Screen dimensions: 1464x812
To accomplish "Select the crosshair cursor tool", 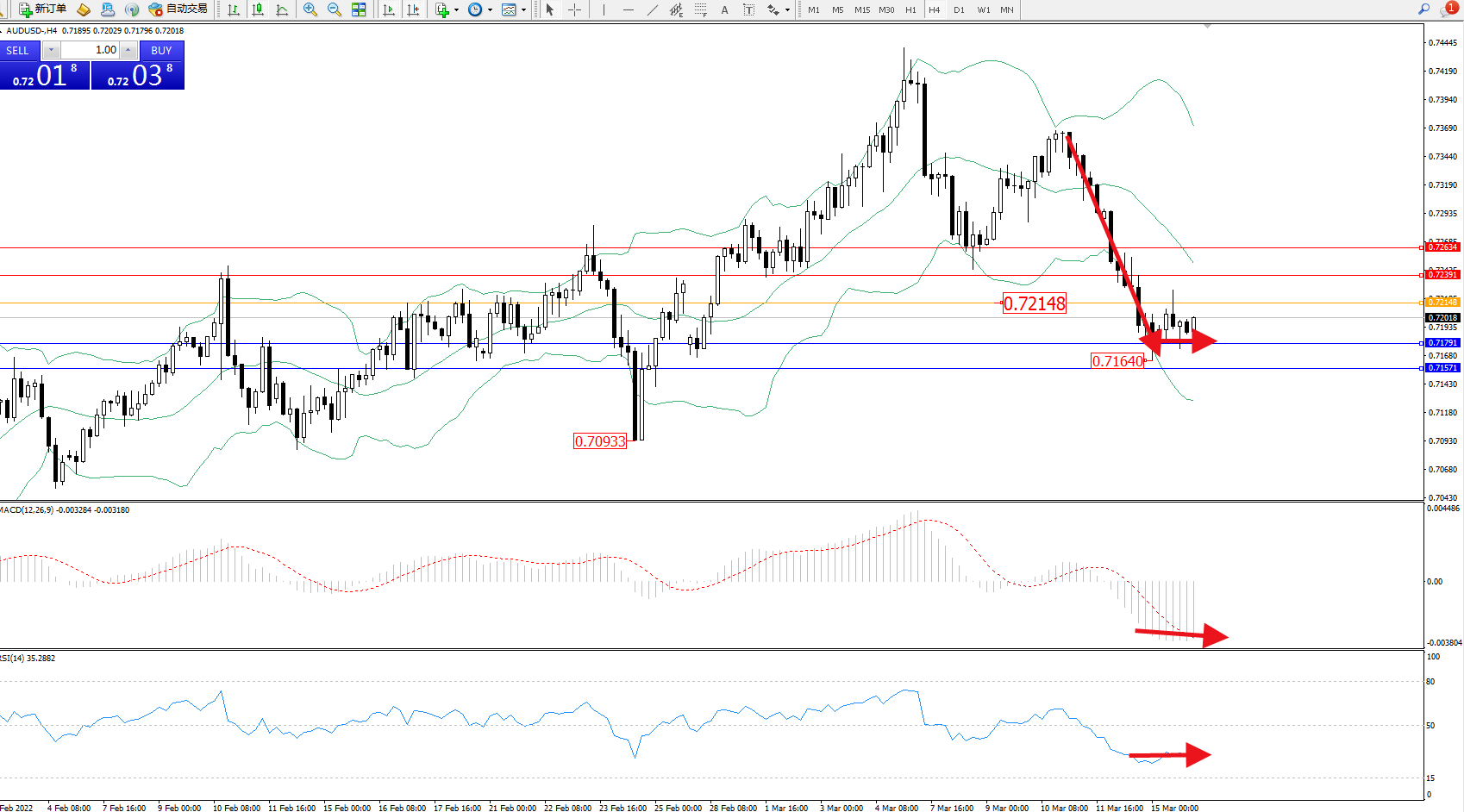I will 574,9.
